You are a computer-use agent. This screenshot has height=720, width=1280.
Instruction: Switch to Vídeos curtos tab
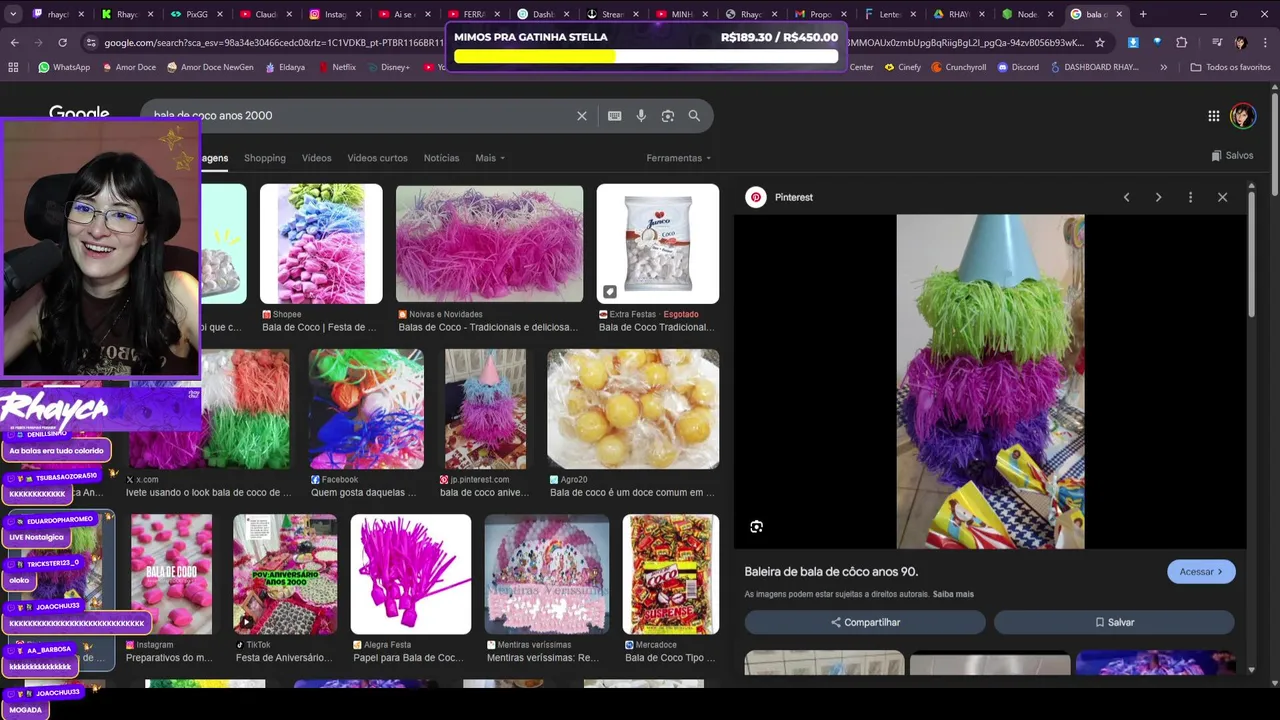377,158
